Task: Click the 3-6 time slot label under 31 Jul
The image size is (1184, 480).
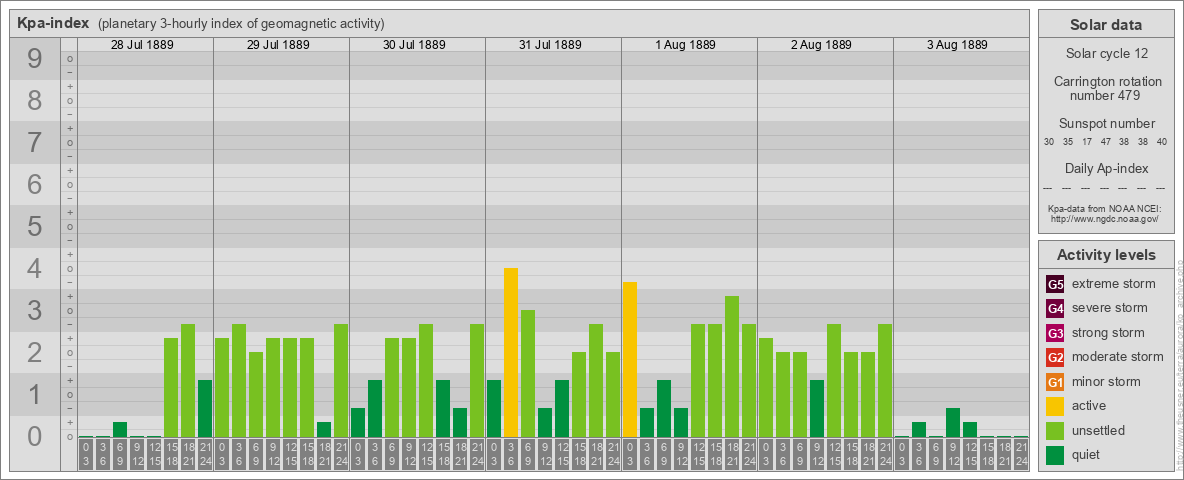Action: pos(511,454)
